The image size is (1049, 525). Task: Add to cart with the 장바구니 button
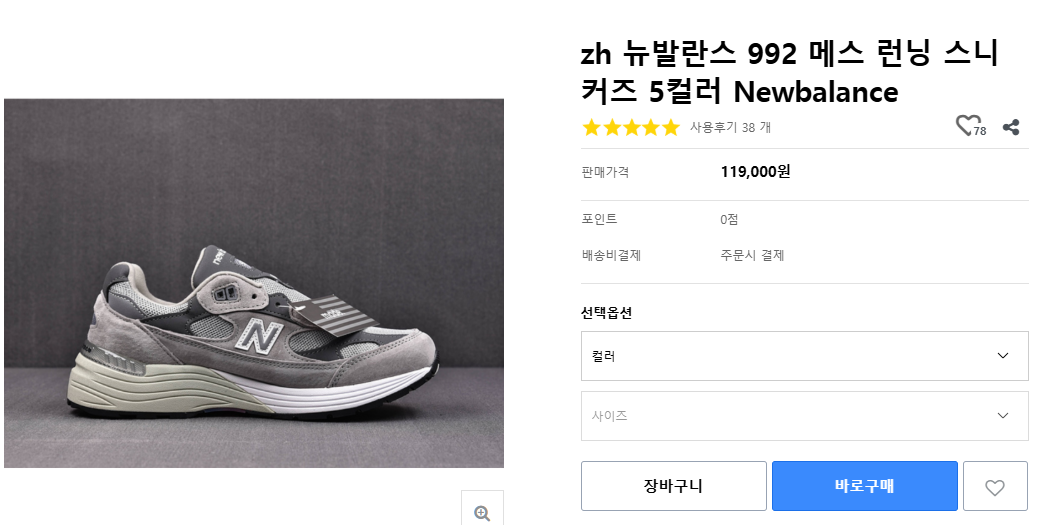[673, 486]
